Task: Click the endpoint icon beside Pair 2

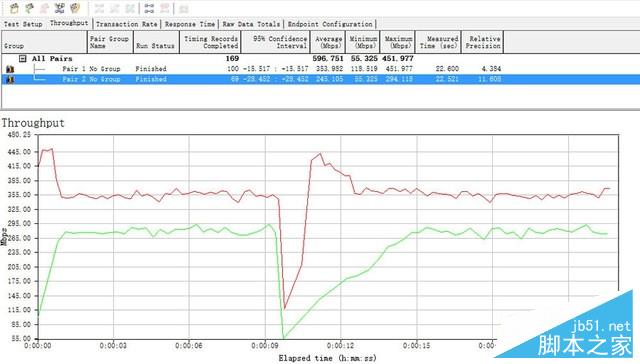Action: click(10, 79)
